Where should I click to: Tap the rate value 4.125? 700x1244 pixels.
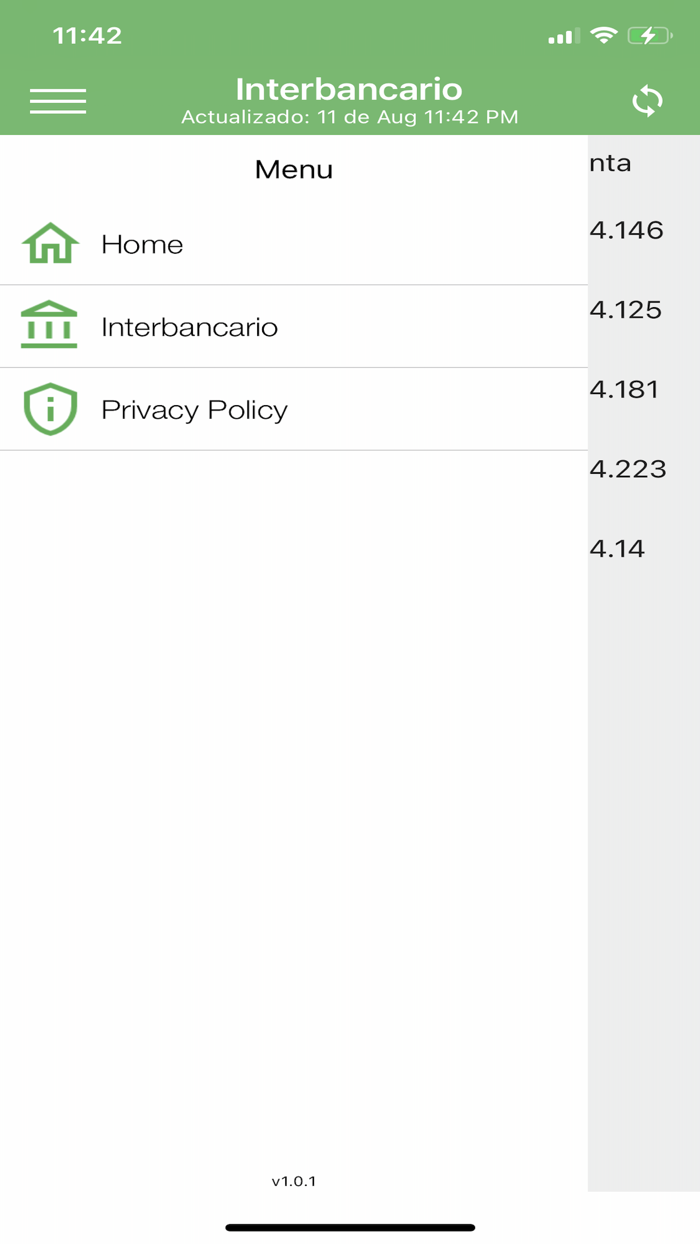click(x=625, y=310)
